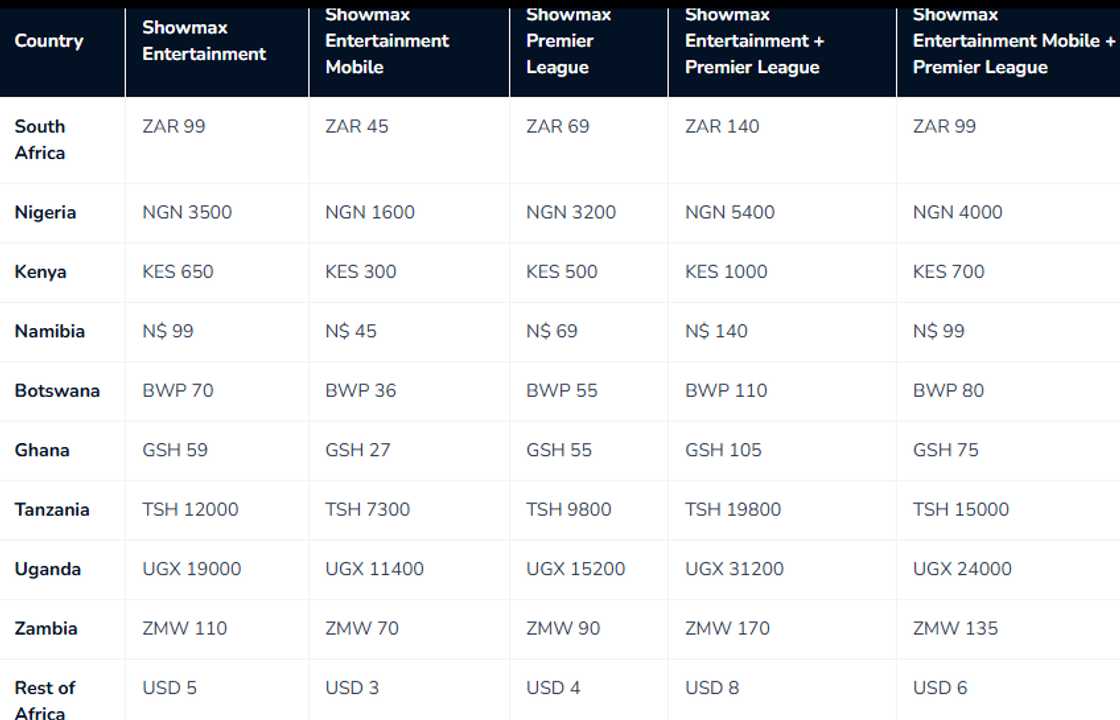Select the KES 300 price cell
The height and width of the screenshot is (720, 1120).
pyautogui.click(x=360, y=272)
